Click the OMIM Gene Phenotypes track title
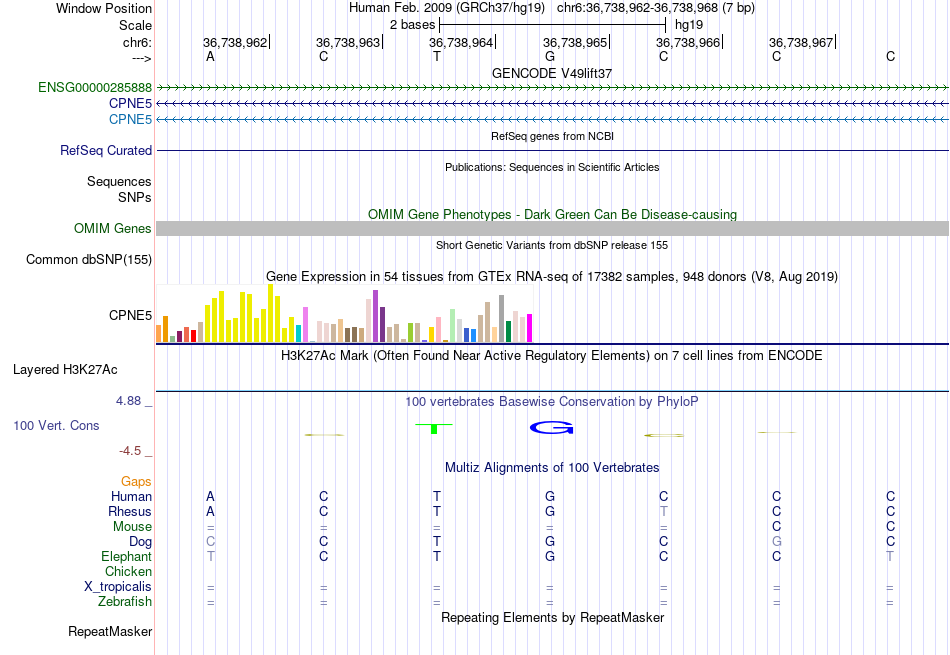950x655 pixels. 553,214
